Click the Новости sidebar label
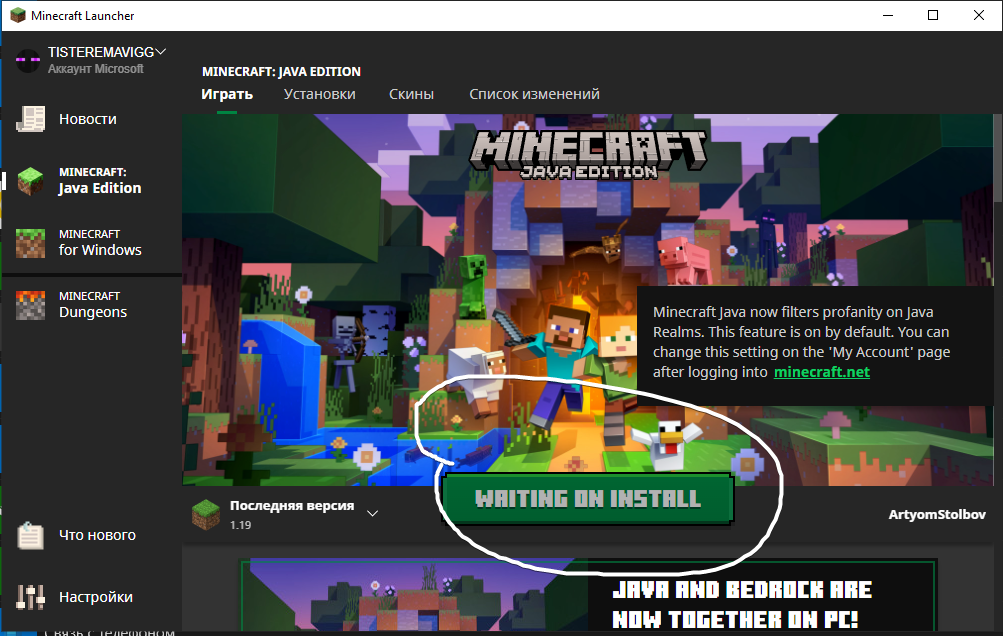Image resolution: width=1003 pixels, height=636 pixels. 88,119
